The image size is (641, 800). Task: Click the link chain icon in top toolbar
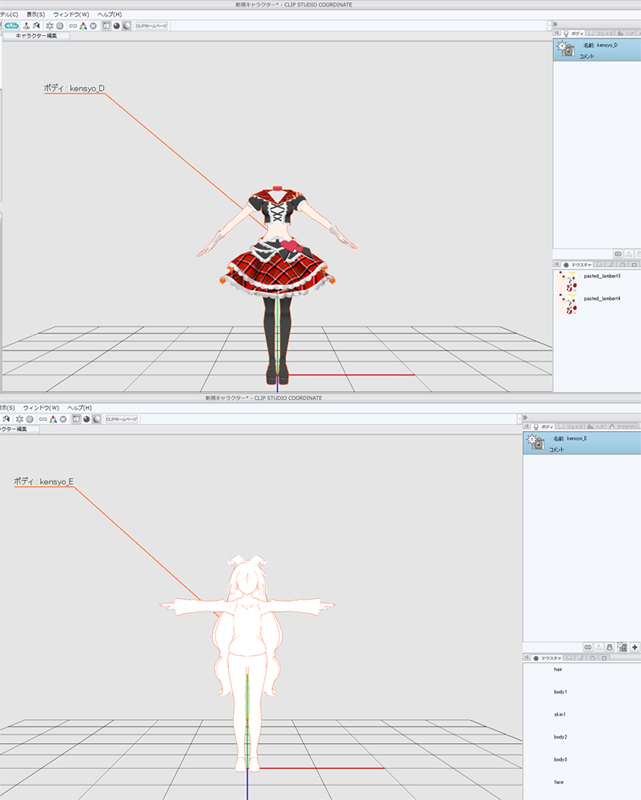72,25
